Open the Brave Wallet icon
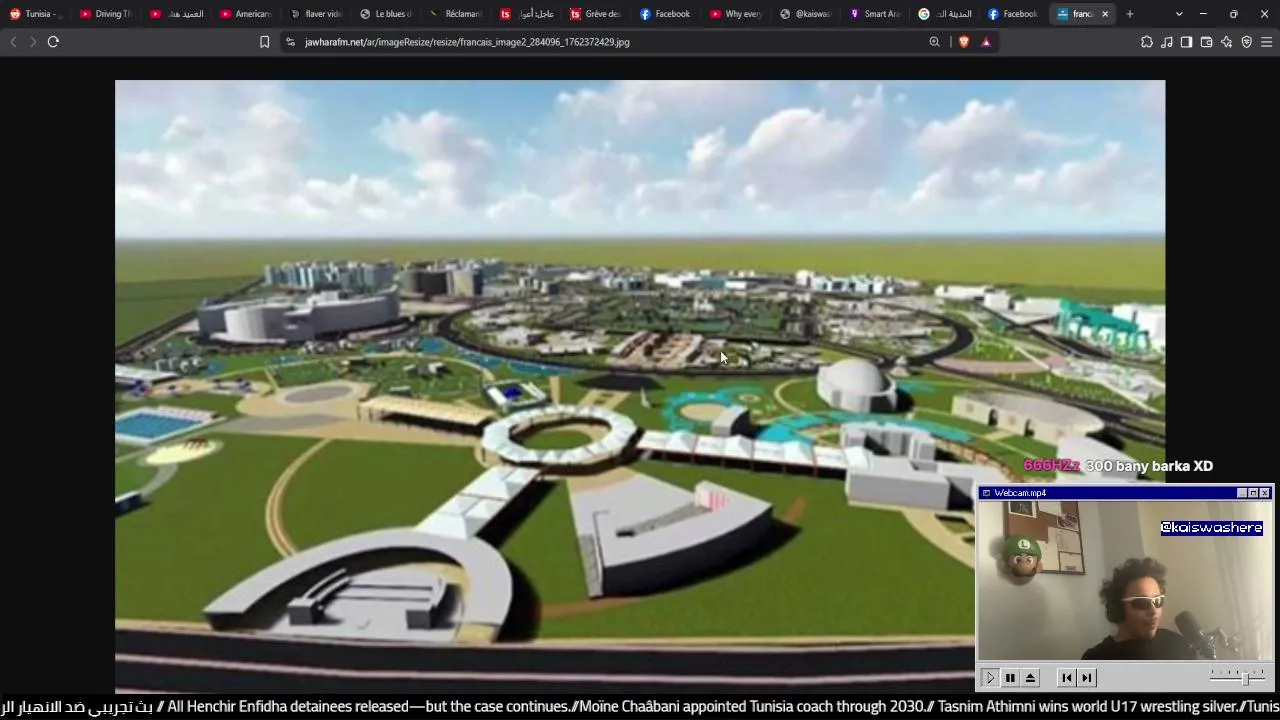The image size is (1280, 720). click(1206, 42)
